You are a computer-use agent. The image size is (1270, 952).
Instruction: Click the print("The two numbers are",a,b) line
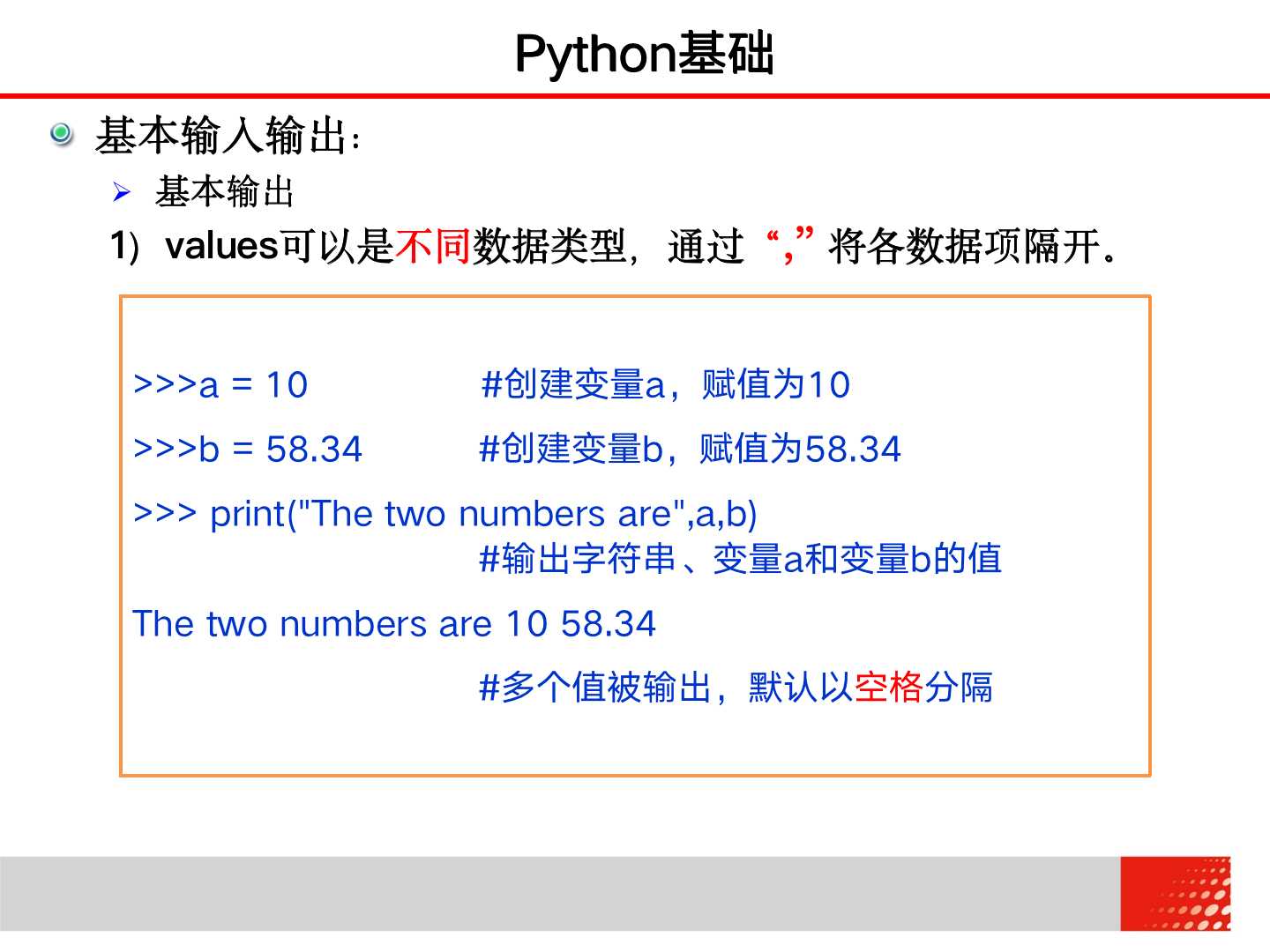[445, 514]
